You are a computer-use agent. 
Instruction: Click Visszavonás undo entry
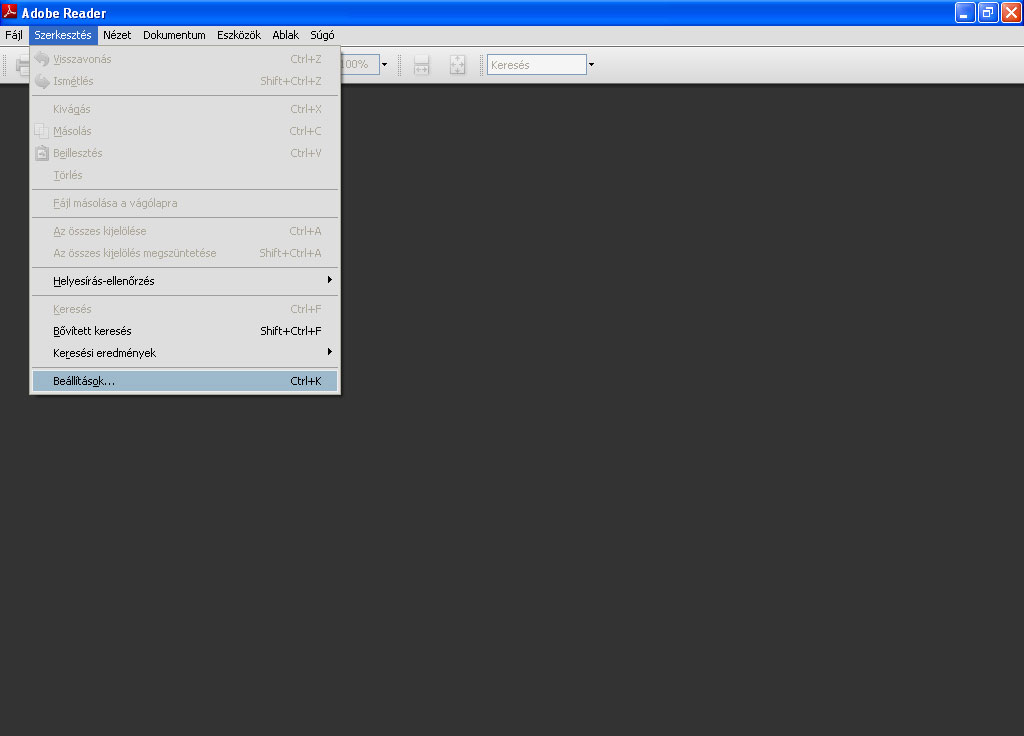coord(185,59)
